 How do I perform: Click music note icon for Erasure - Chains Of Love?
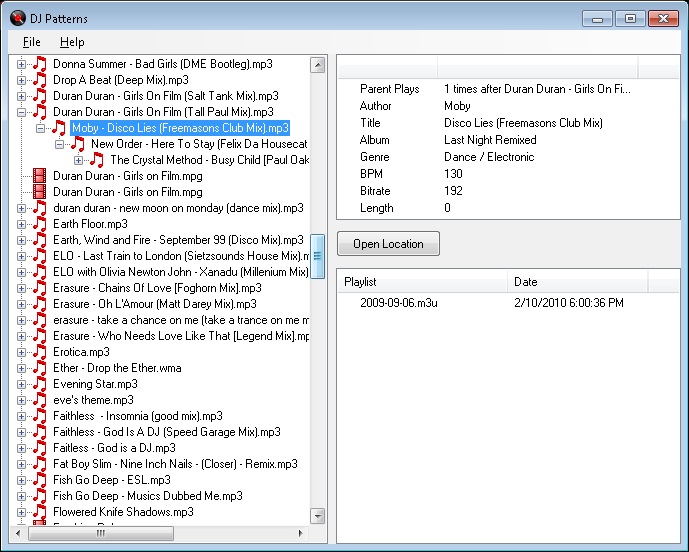(x=40, y=288)
